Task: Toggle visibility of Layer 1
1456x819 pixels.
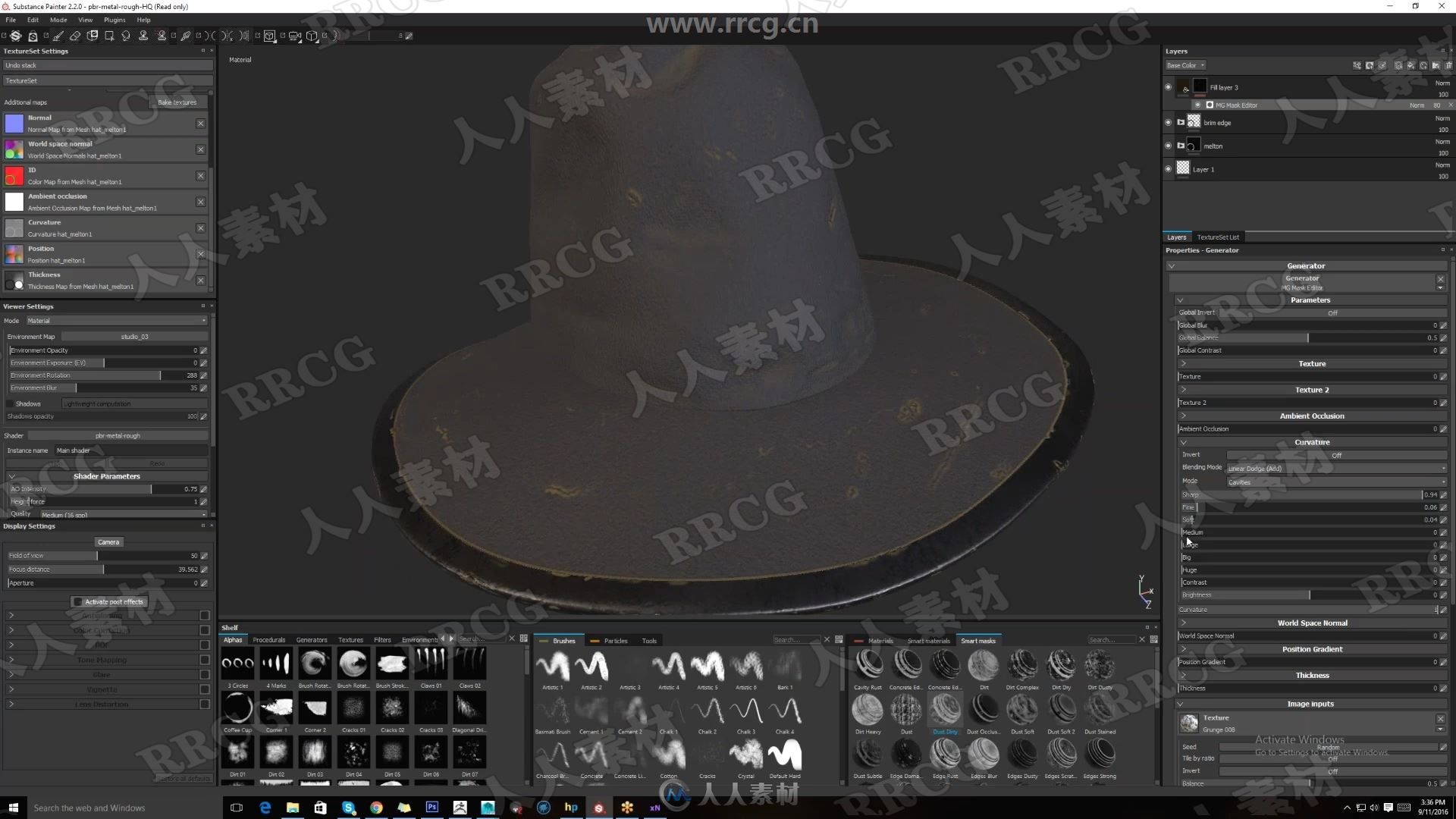Action: pyautogui.click(x=1168, y=169)
